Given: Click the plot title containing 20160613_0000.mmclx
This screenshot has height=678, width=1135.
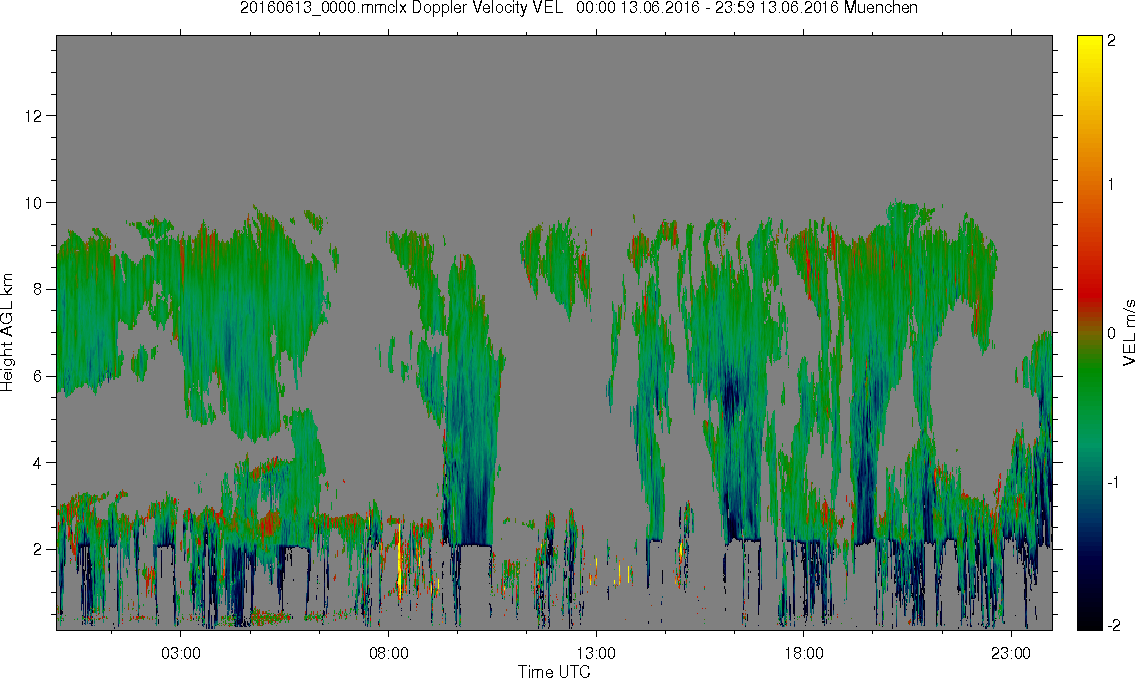Looking at the screenshot, I should tap(578, 8).
